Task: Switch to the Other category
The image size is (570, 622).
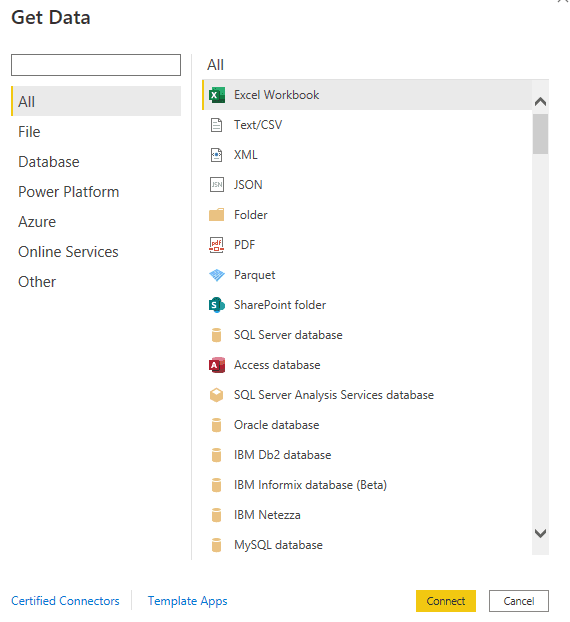Action: [x=96, y=282]
